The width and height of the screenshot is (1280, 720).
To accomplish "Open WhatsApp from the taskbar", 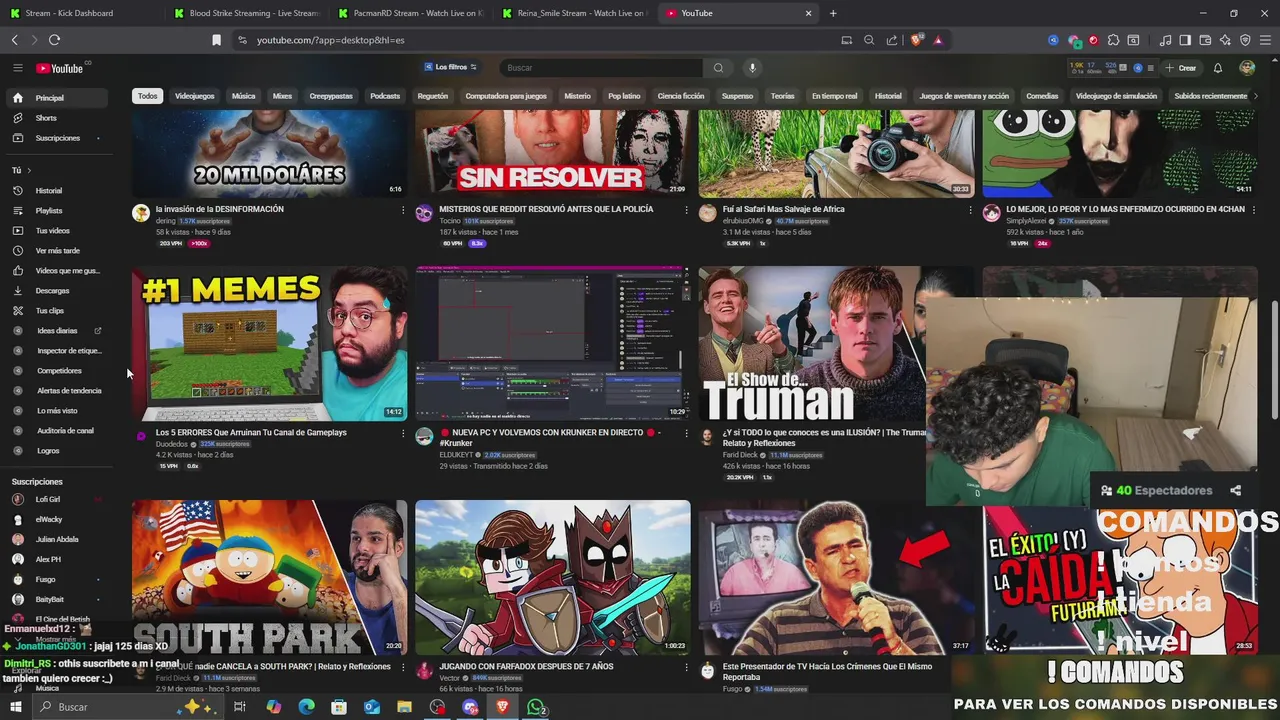I will click(x=536, y=707).
